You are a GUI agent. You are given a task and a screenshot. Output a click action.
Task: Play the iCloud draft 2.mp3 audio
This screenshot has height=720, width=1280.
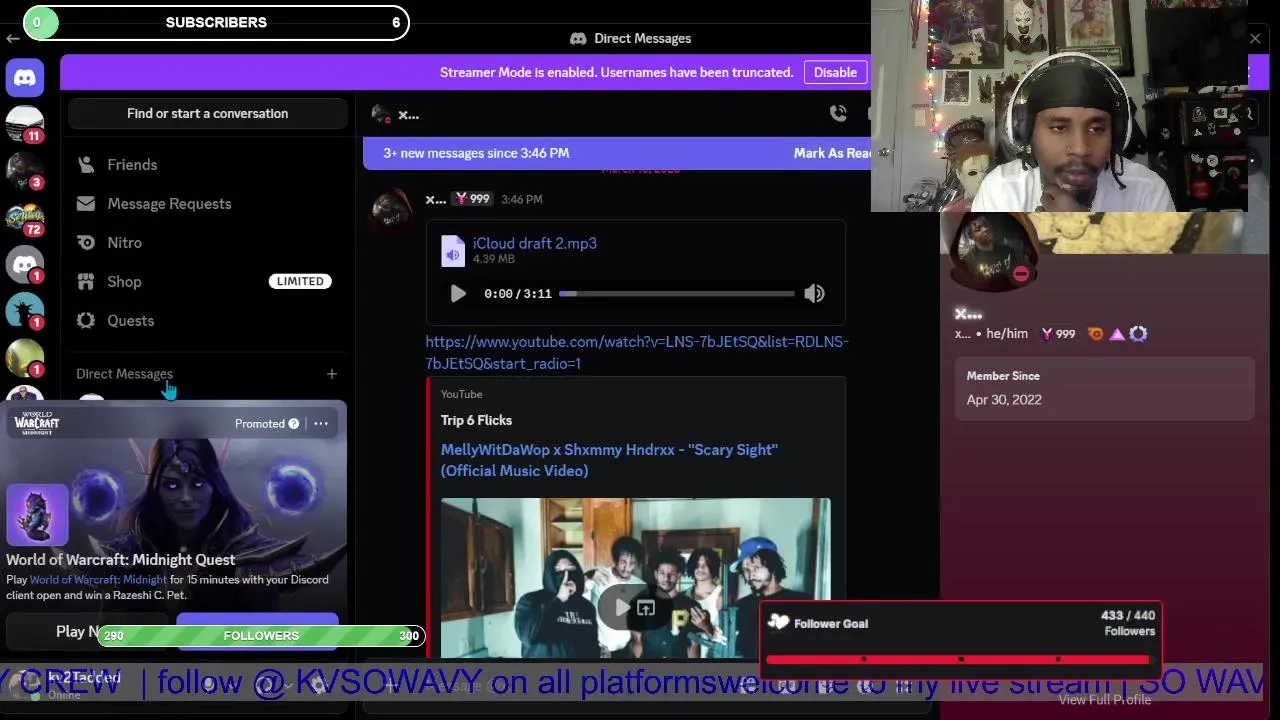458,293
